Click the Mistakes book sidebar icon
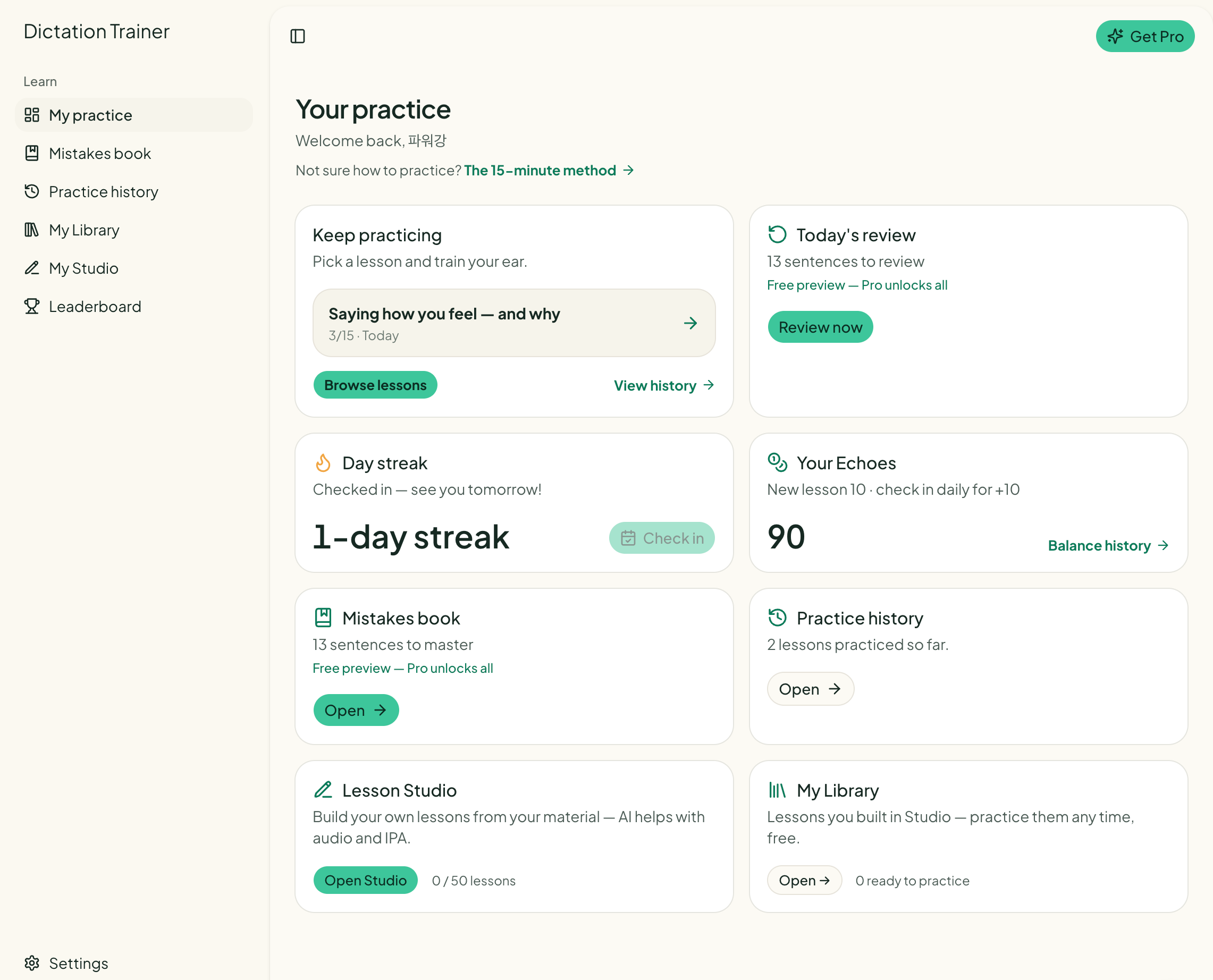 (32, 153)
